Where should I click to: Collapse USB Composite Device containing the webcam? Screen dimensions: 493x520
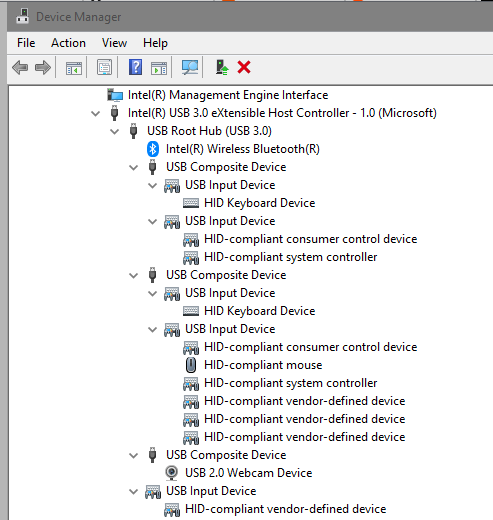click(x=134, y=456)
